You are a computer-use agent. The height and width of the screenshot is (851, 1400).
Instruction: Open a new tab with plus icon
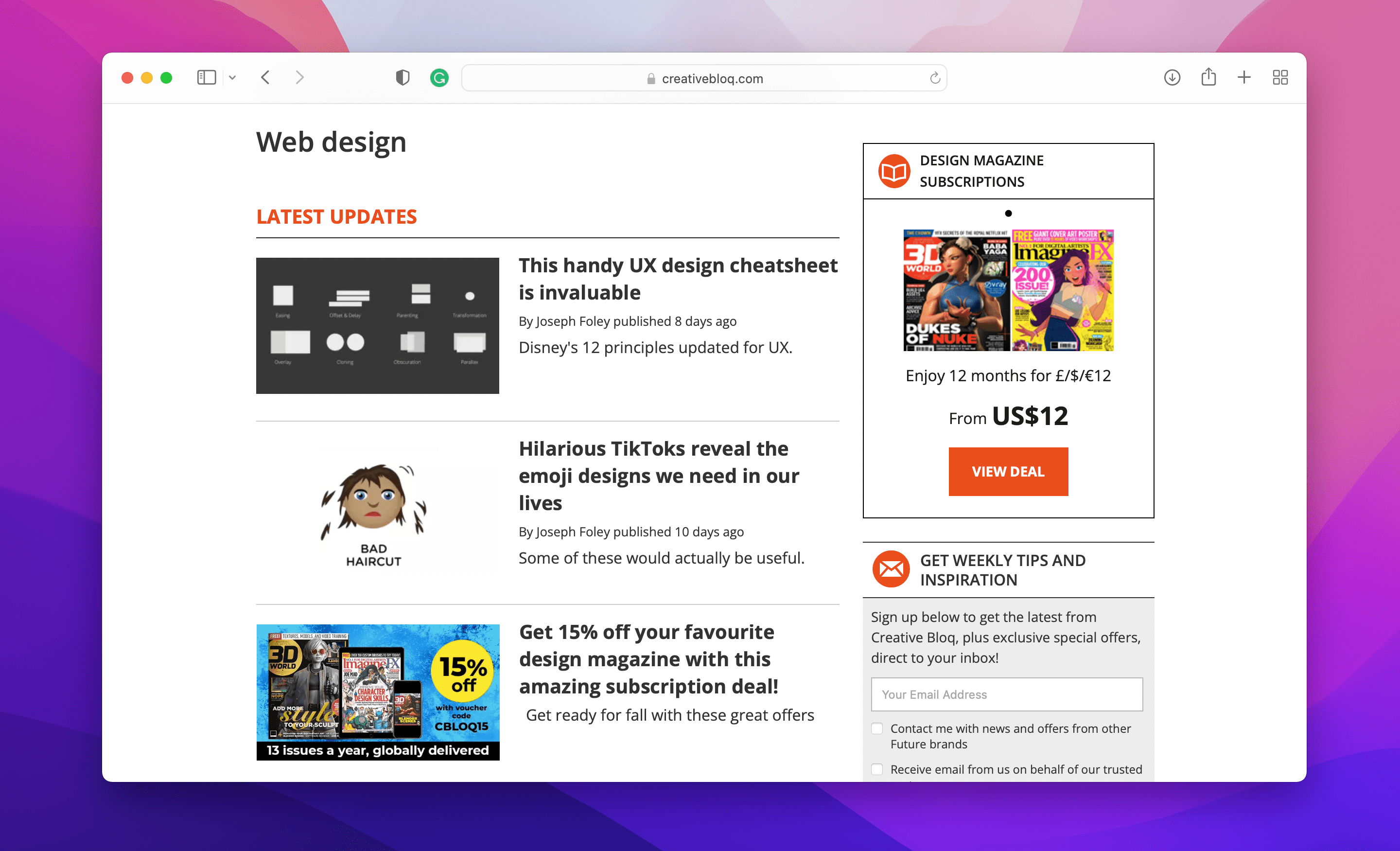point(1244,78)
